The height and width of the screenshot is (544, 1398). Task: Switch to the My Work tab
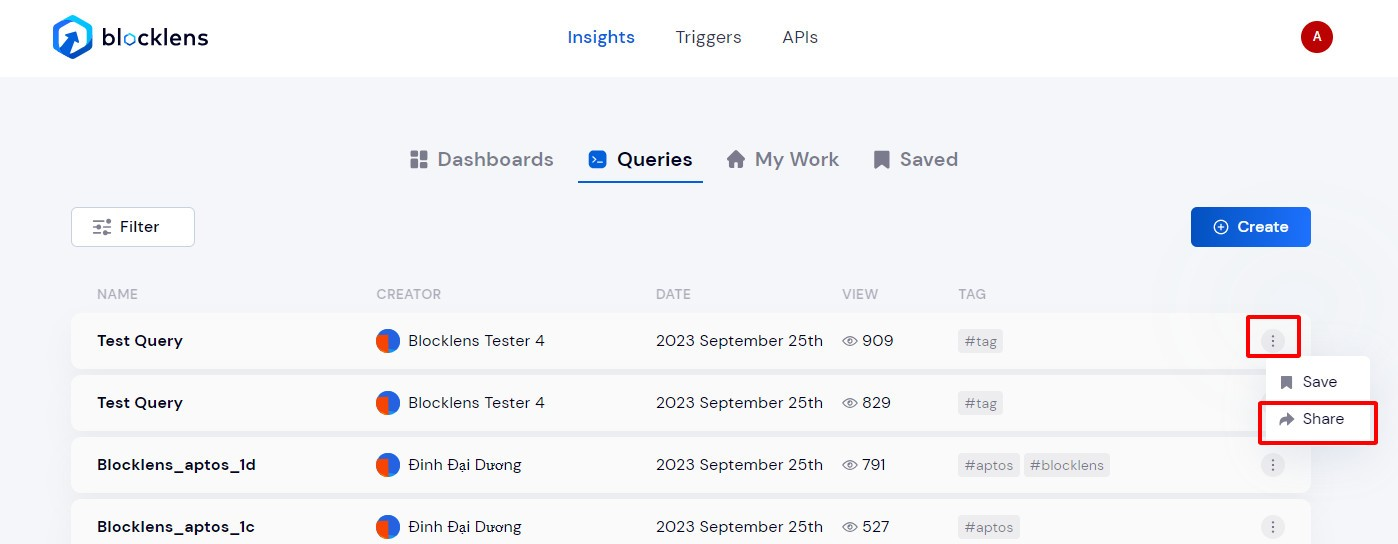[783, 160]
